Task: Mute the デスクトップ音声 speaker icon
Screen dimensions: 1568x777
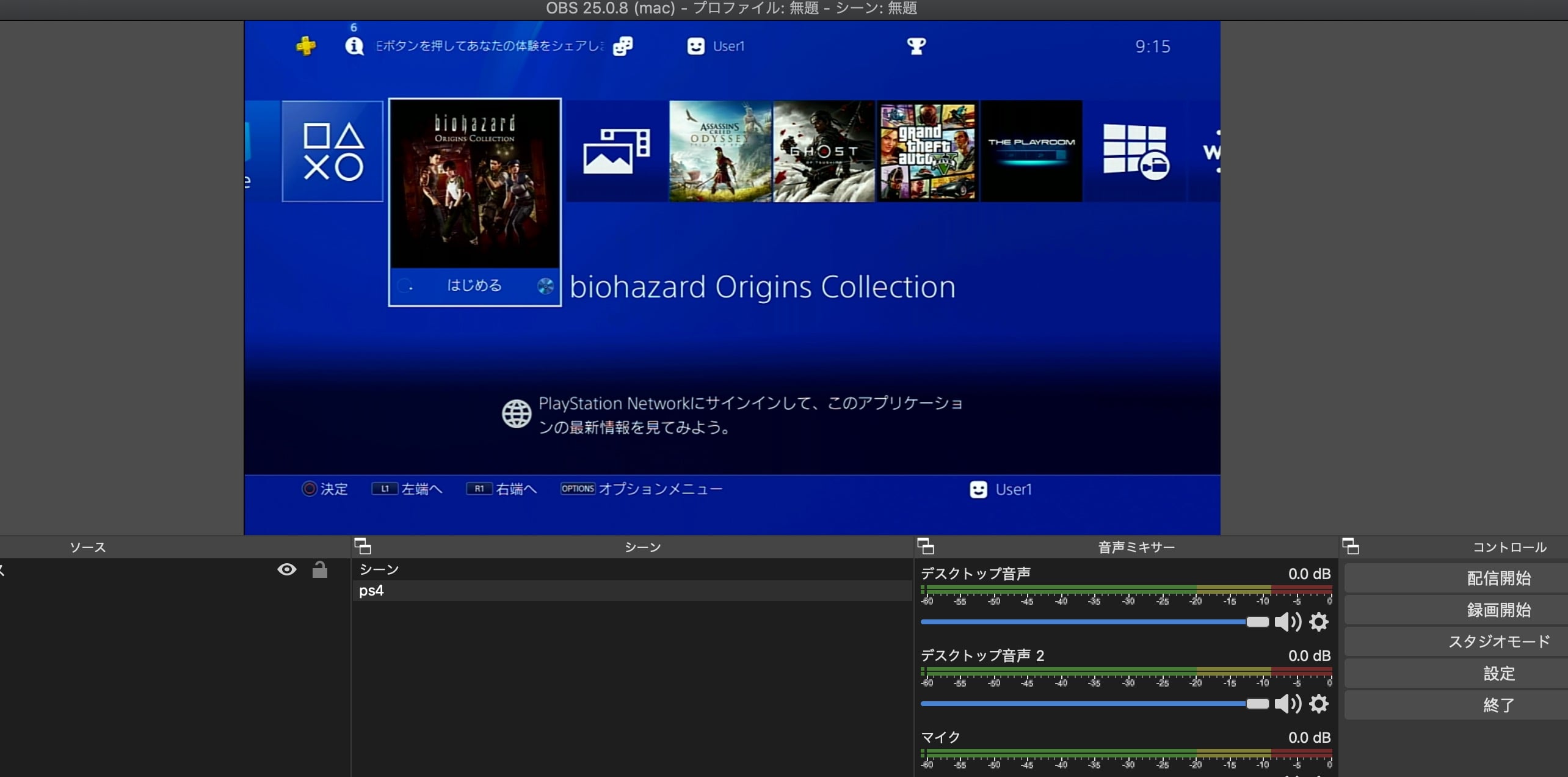Action: [x=1287, y=622]
